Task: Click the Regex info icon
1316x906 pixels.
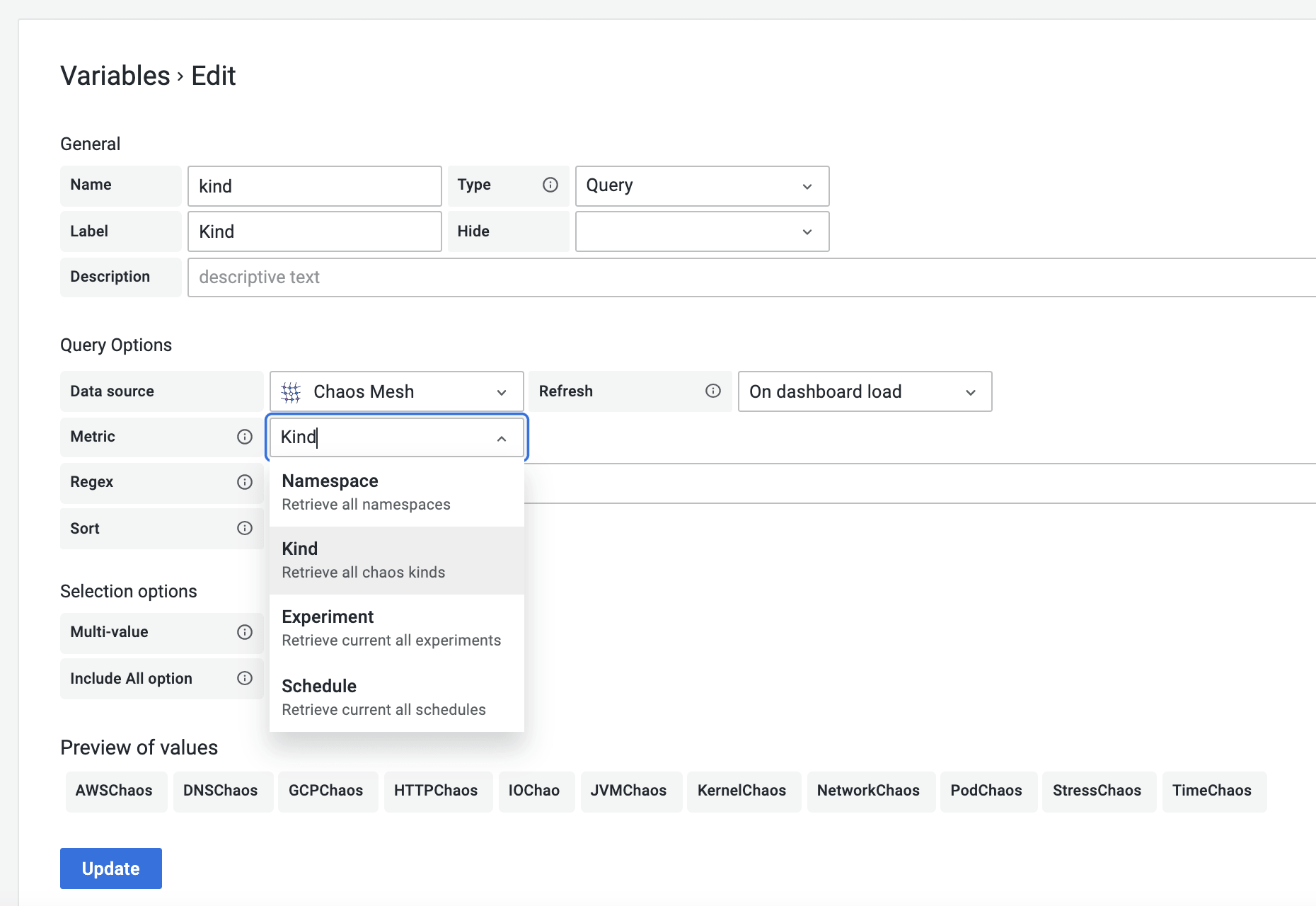Action: (x=244, y=482)
